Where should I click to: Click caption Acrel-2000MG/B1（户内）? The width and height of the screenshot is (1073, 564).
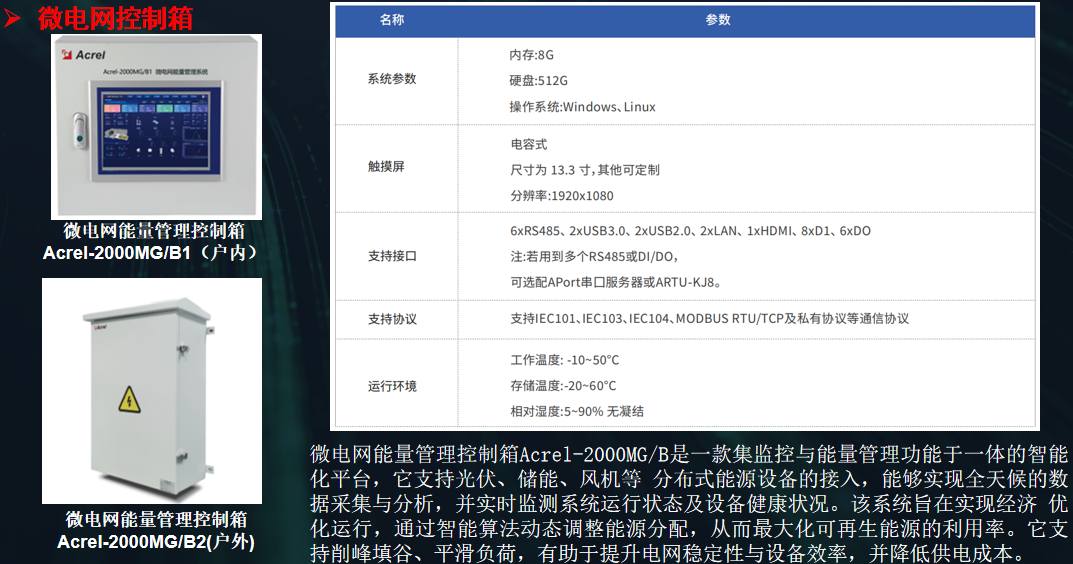pos(151,253)
